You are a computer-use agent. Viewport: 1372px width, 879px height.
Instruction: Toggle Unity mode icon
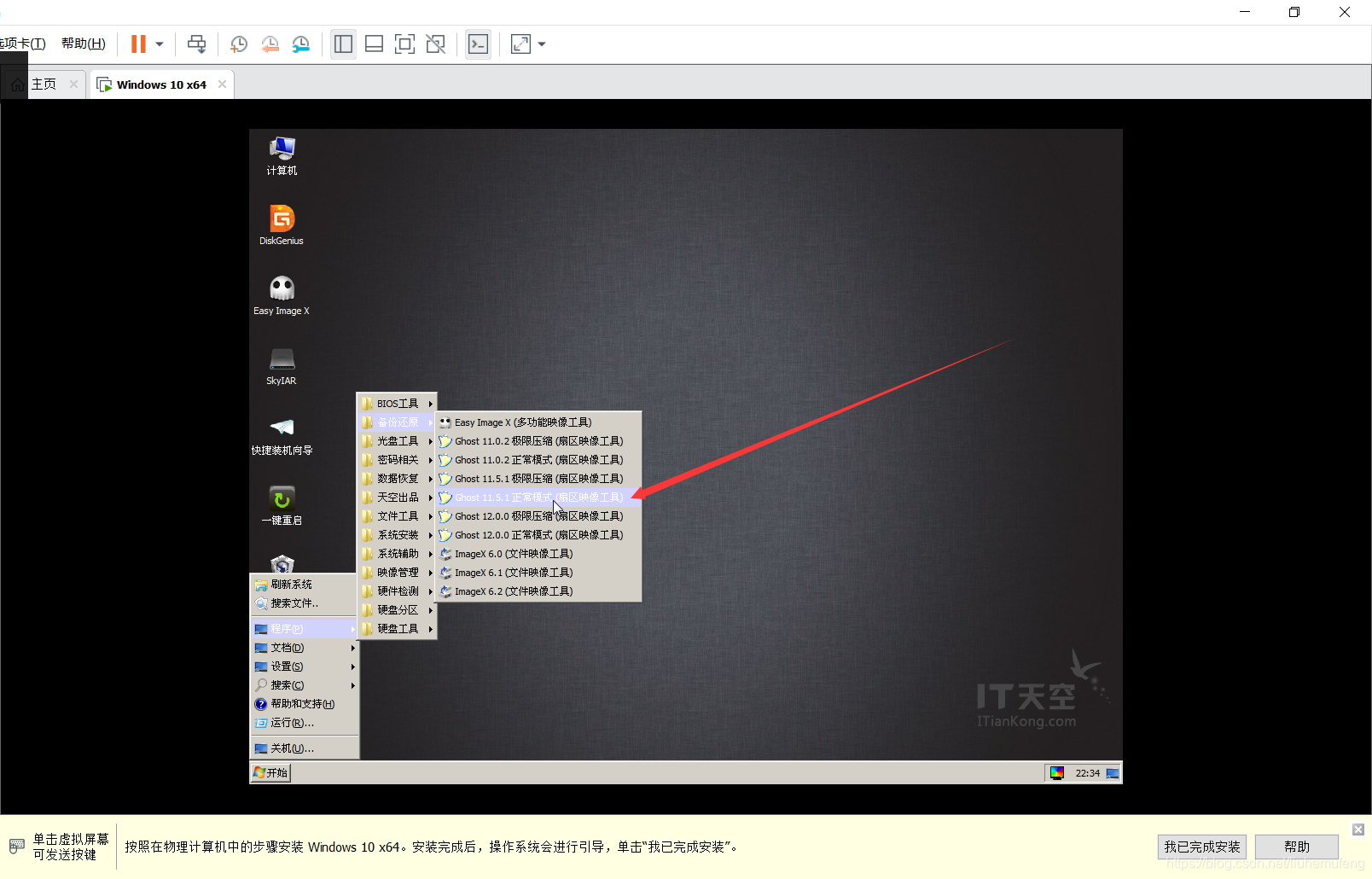435,44
